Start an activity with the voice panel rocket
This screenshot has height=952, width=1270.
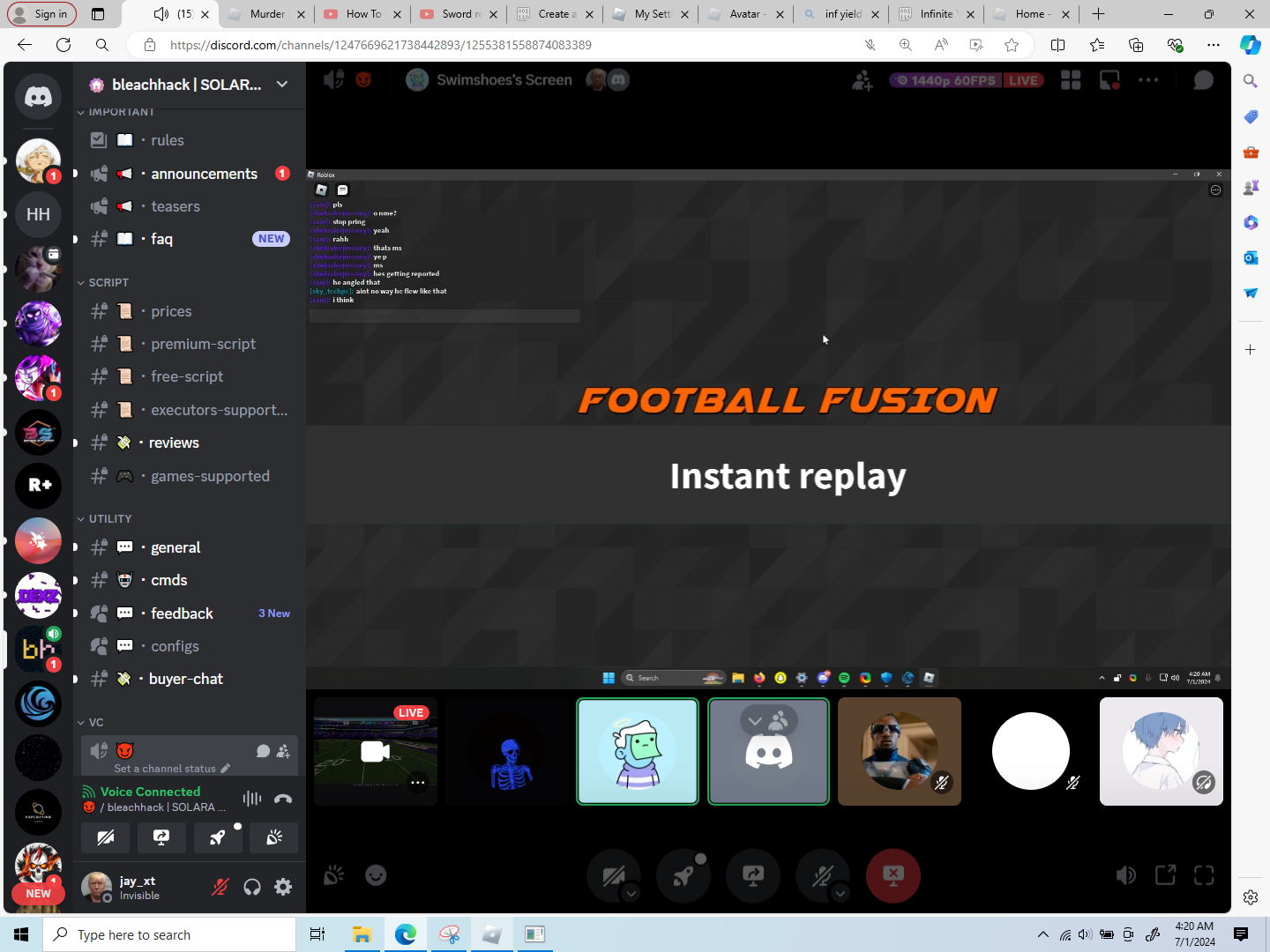[x=218, y=837]
